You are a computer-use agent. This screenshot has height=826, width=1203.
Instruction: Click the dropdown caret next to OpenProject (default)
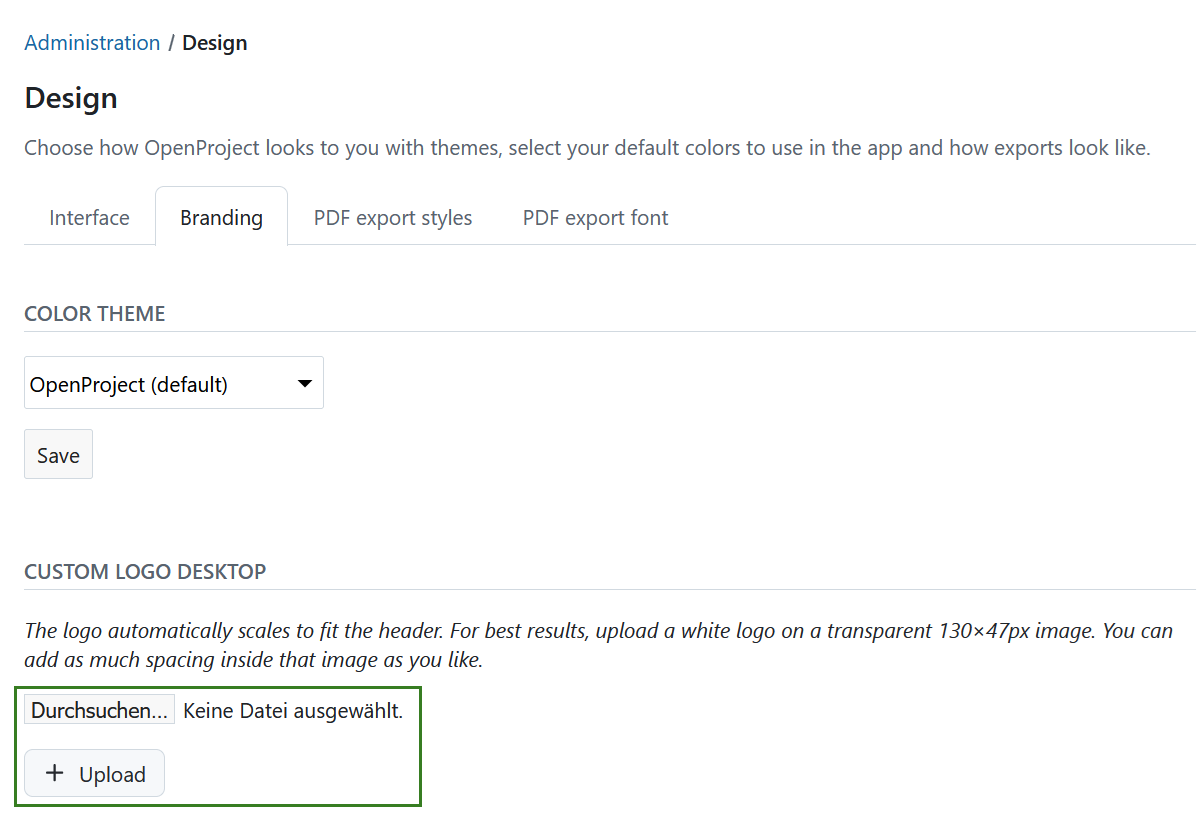click(305, 383)
